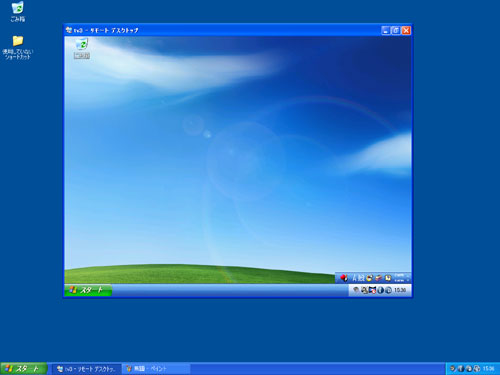Open the outer スタート menu on host taskbar
The image size is (500, 375).
click(24, 369)
